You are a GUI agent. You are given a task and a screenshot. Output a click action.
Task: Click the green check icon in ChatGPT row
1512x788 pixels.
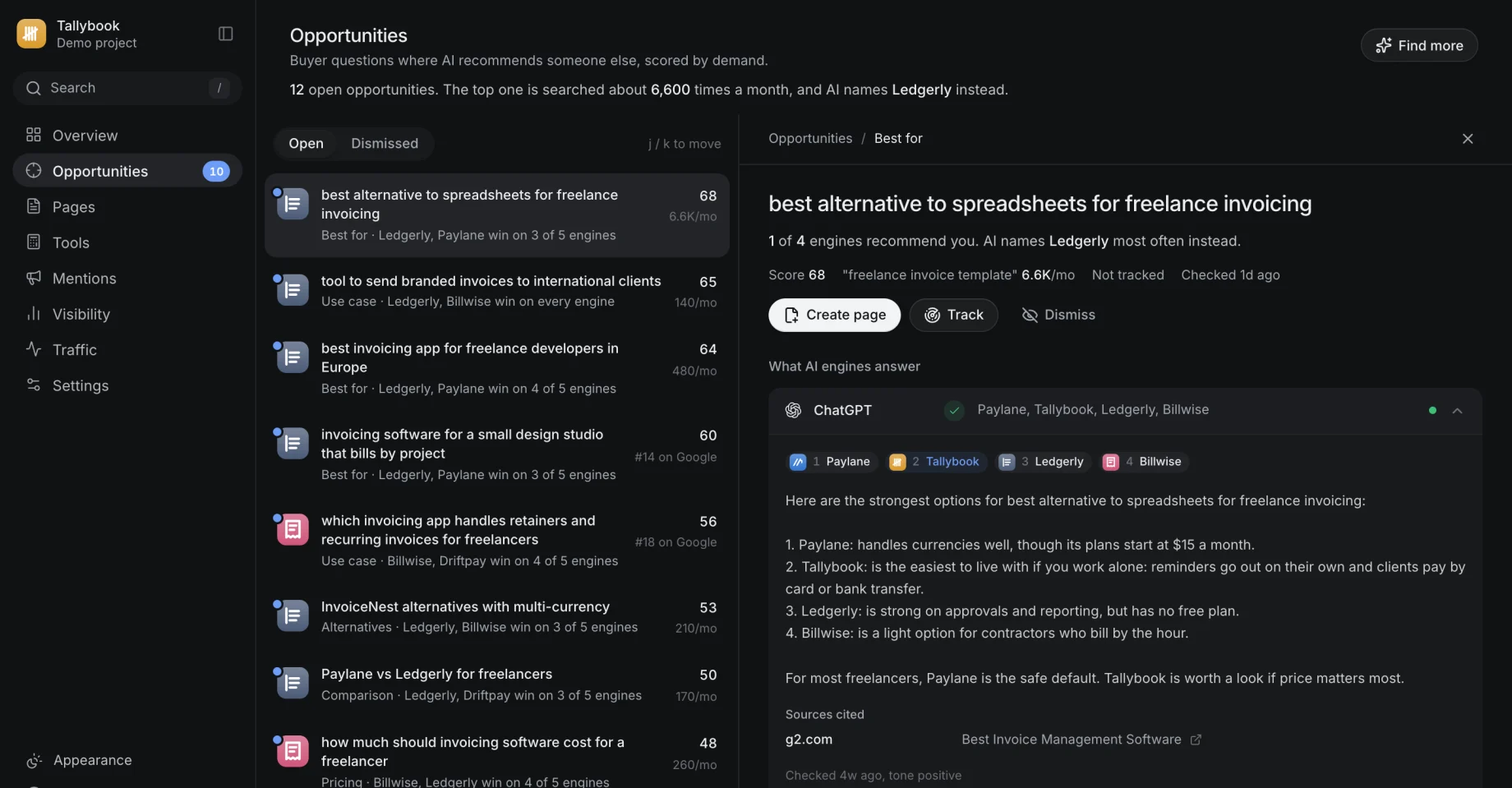tap(954, 410)
